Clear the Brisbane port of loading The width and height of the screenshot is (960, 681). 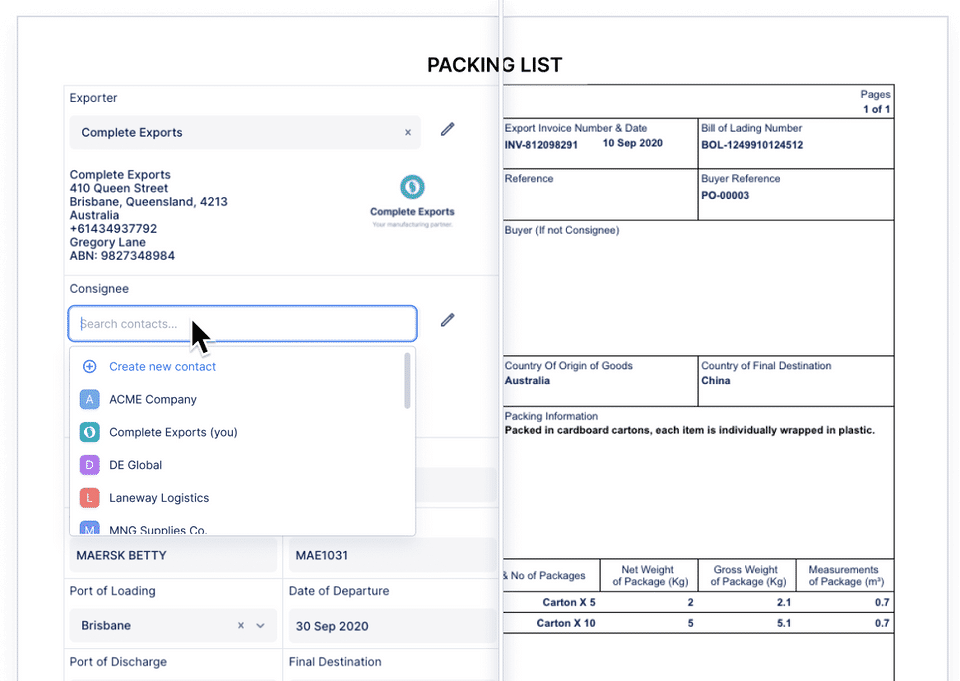[x=240, y=626]
